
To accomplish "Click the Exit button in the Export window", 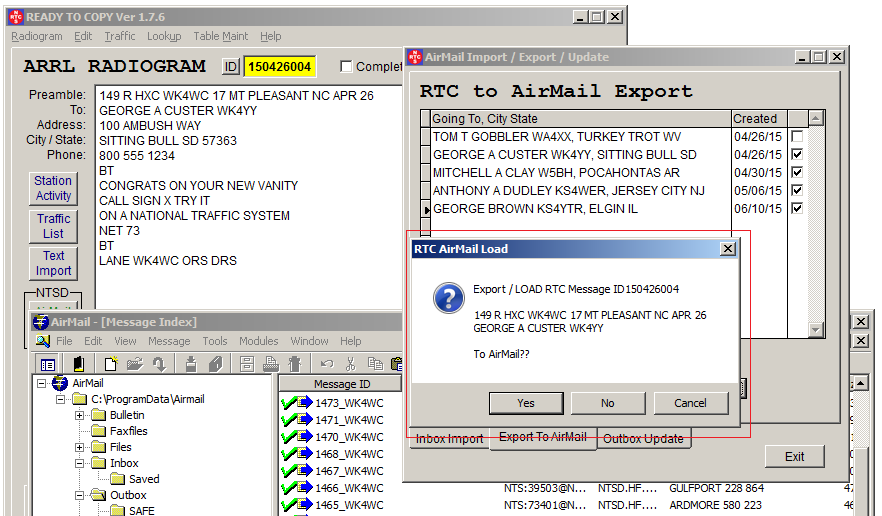I will coord(794,456).
